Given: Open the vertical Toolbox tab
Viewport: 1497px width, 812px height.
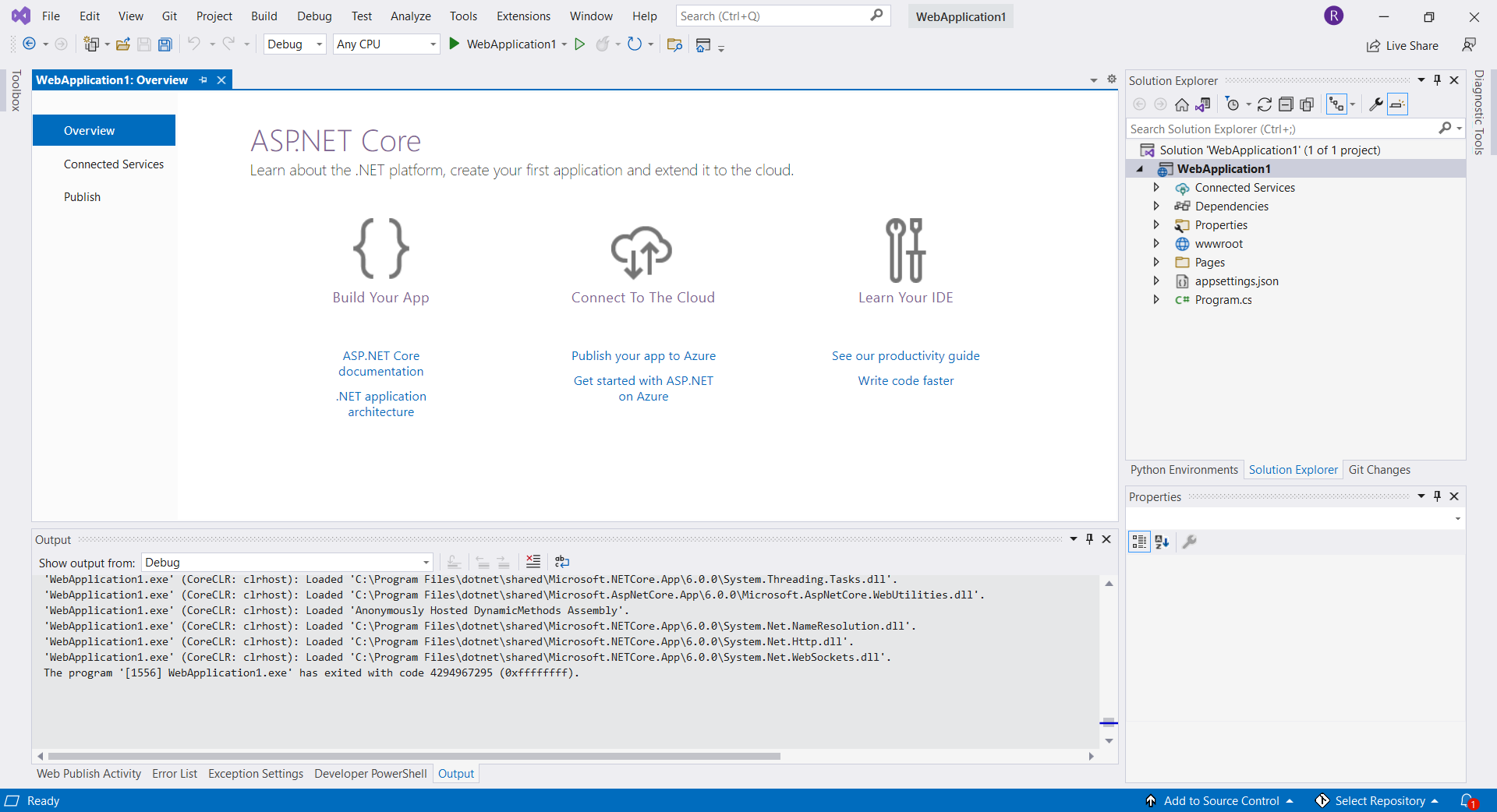Looking at the screenshot, I should tap(16, 91).
